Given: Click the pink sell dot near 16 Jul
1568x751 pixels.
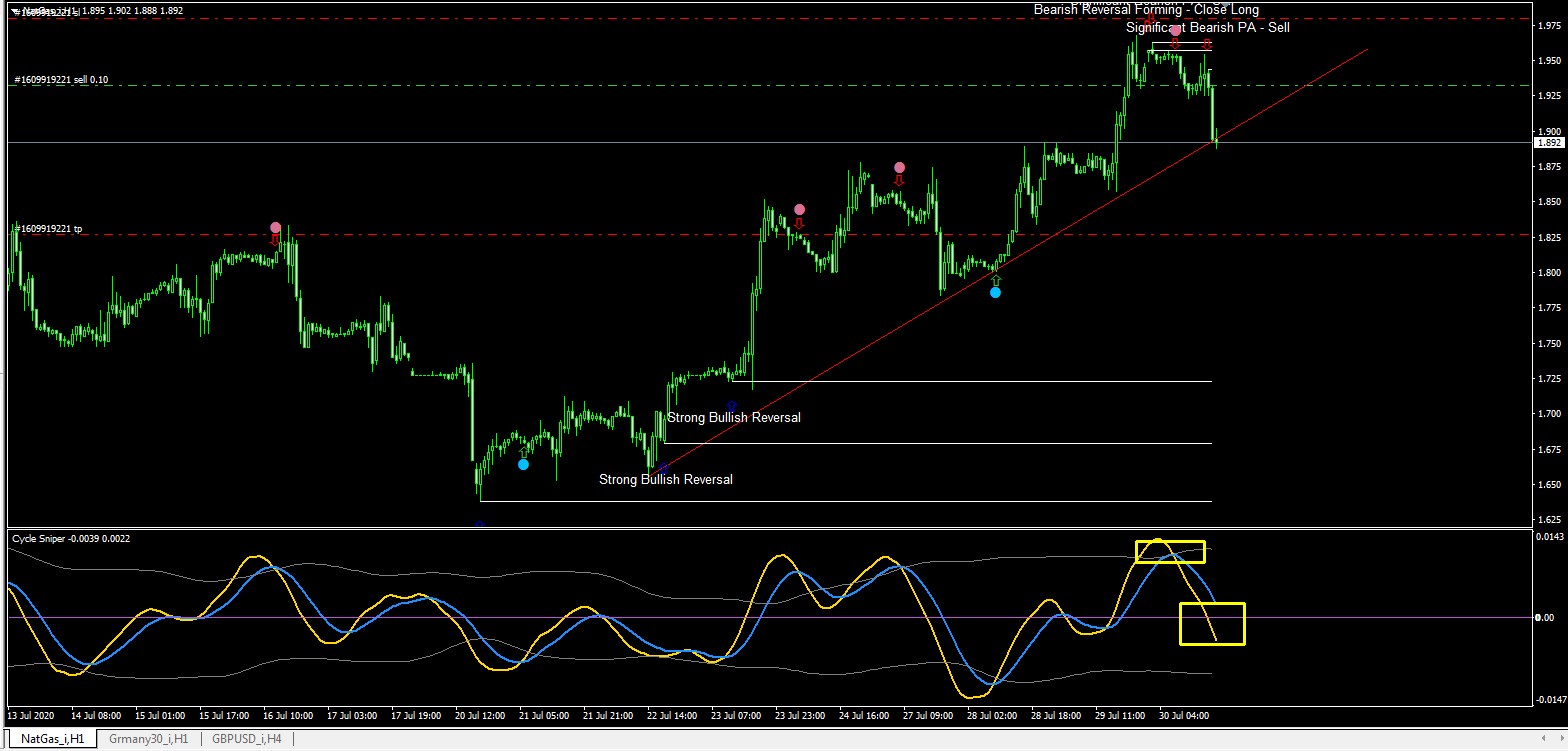Looking at the screenshot, I should [x=275, y=228].
